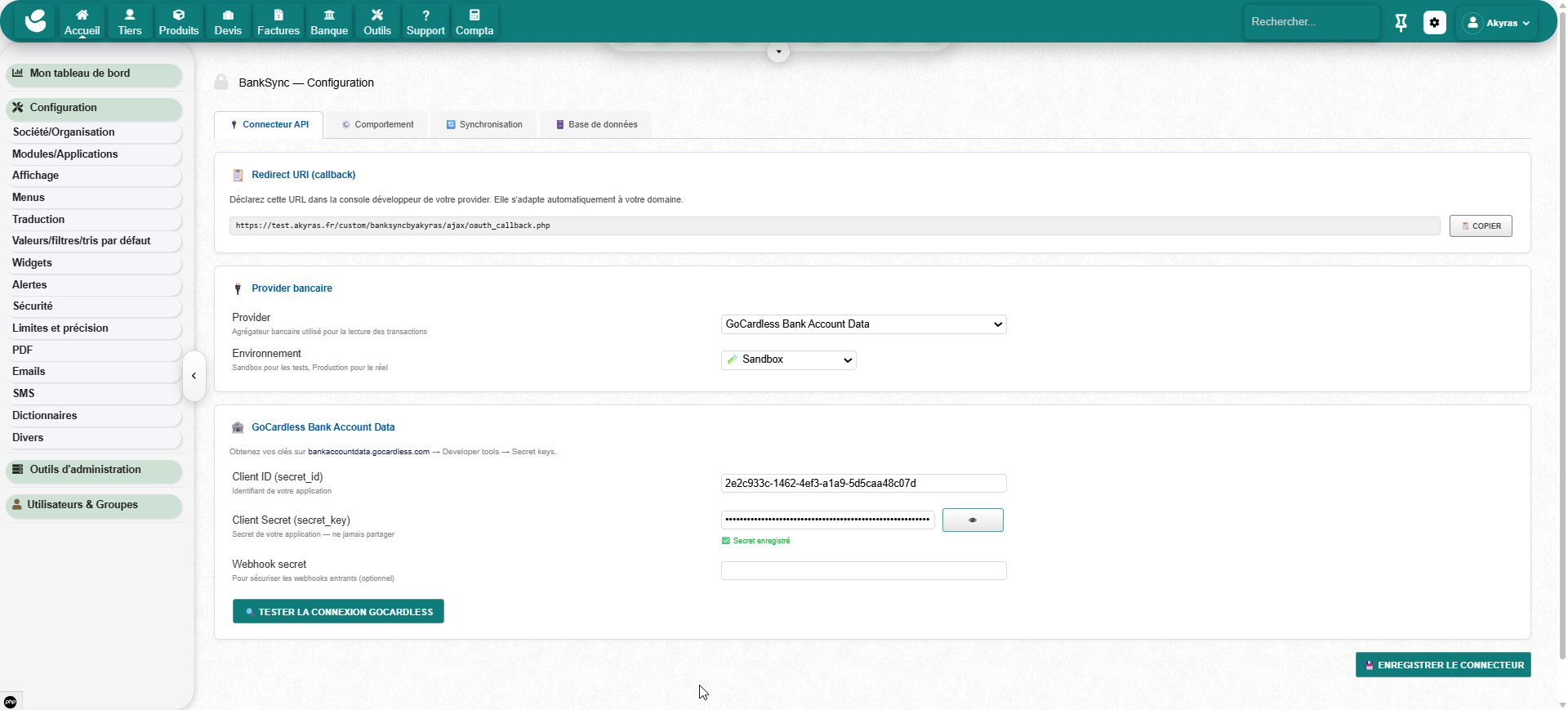Click Enregistrer le connecteur button
The height and width of the screenshot is (710, 1568).
click(x=1442, y=665)
